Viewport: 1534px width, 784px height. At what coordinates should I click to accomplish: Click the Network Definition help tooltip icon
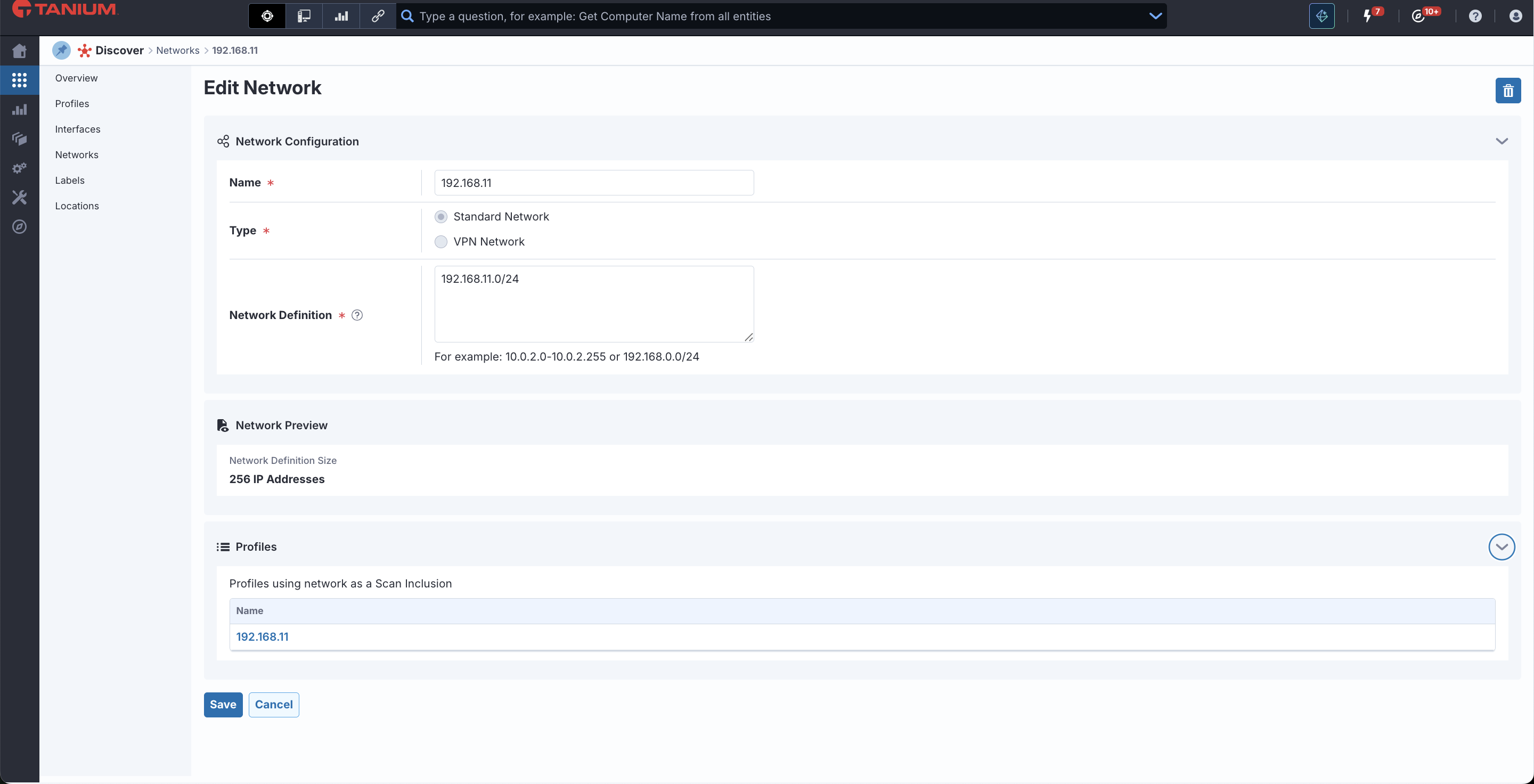click(357, 315)
